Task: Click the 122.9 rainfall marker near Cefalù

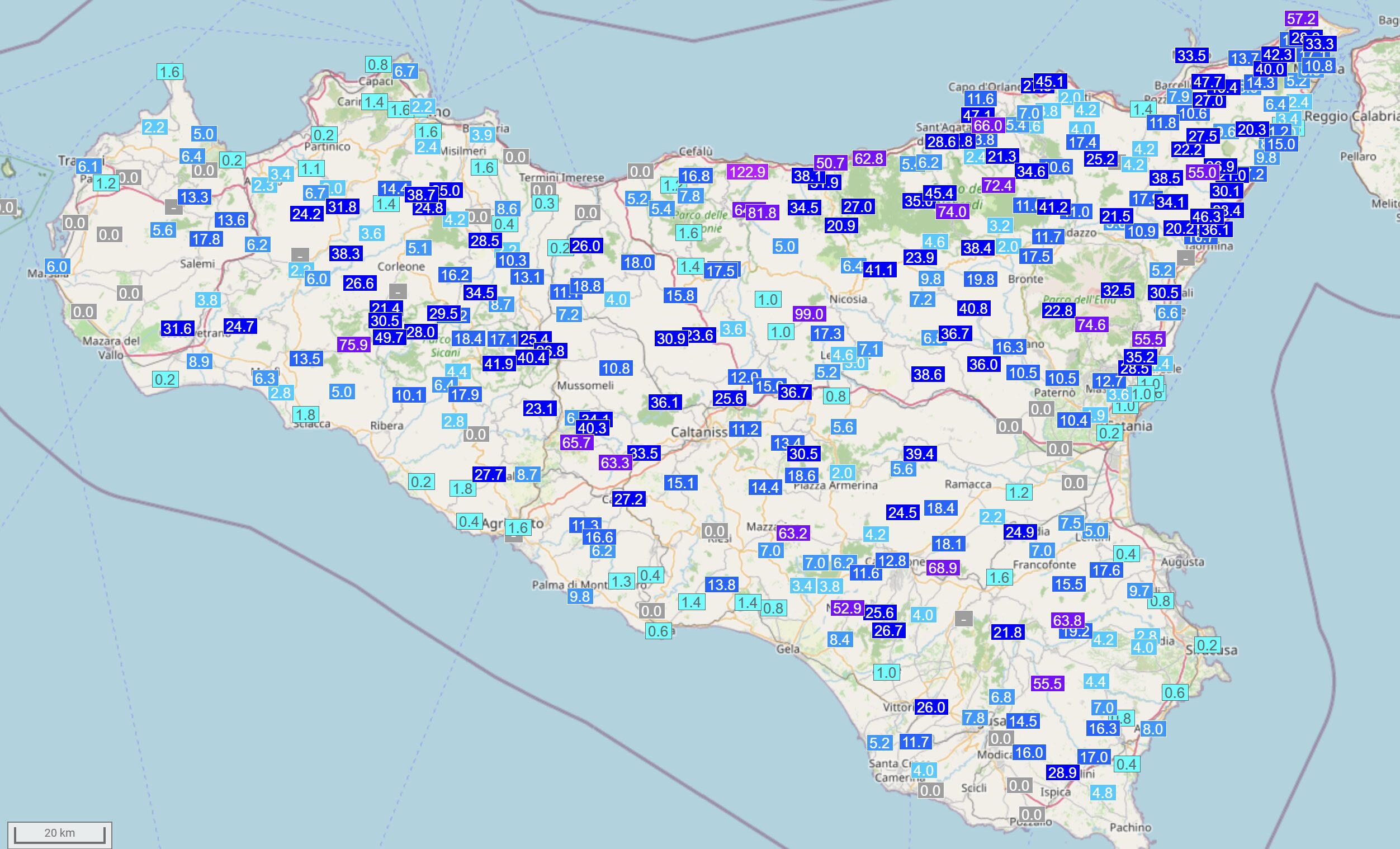Action: 747,172
